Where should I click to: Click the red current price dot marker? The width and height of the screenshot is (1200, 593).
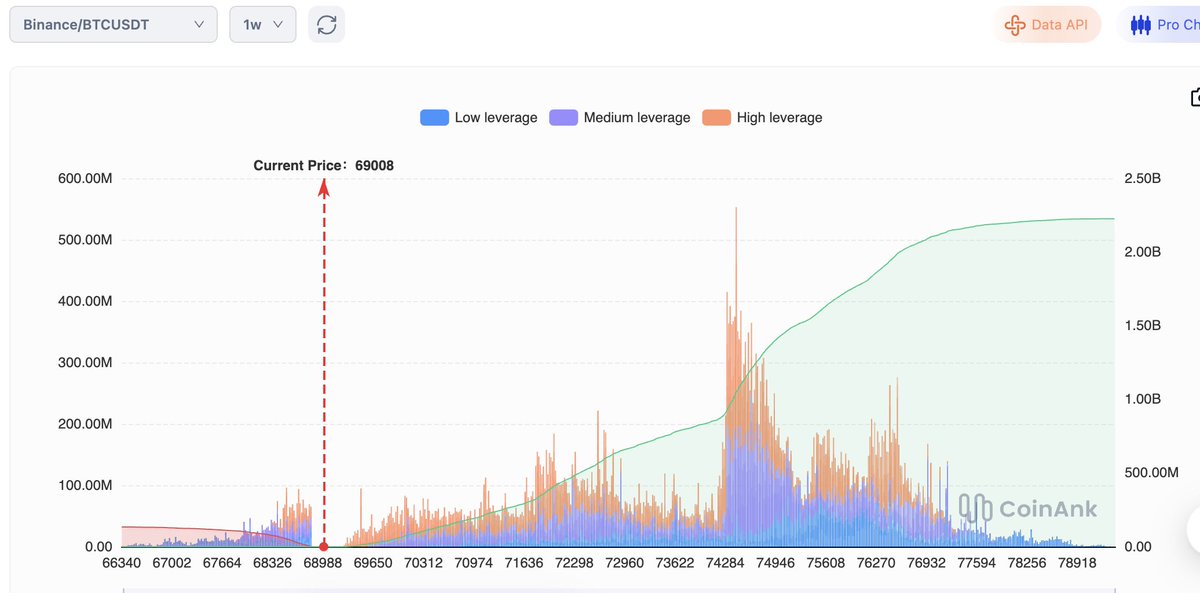pyautogui.click(x=323, y=547)
